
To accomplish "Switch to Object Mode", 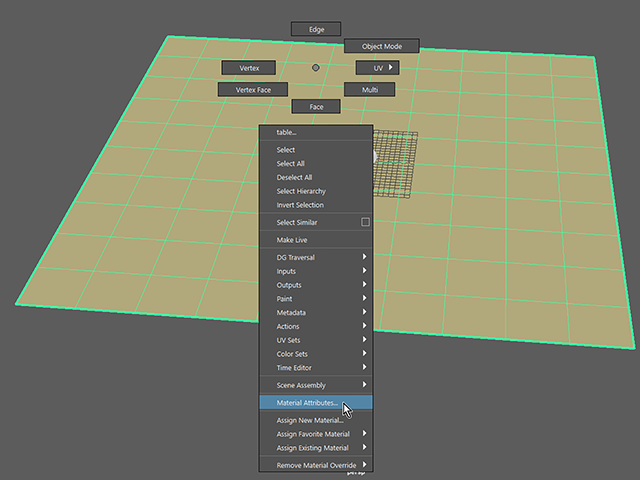I will point(382,46).
